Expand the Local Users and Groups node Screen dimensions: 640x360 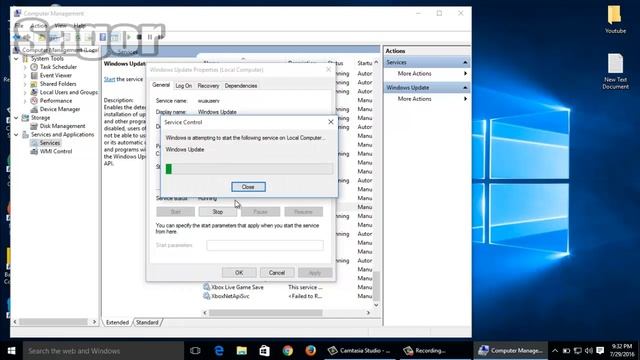[25, 92]
